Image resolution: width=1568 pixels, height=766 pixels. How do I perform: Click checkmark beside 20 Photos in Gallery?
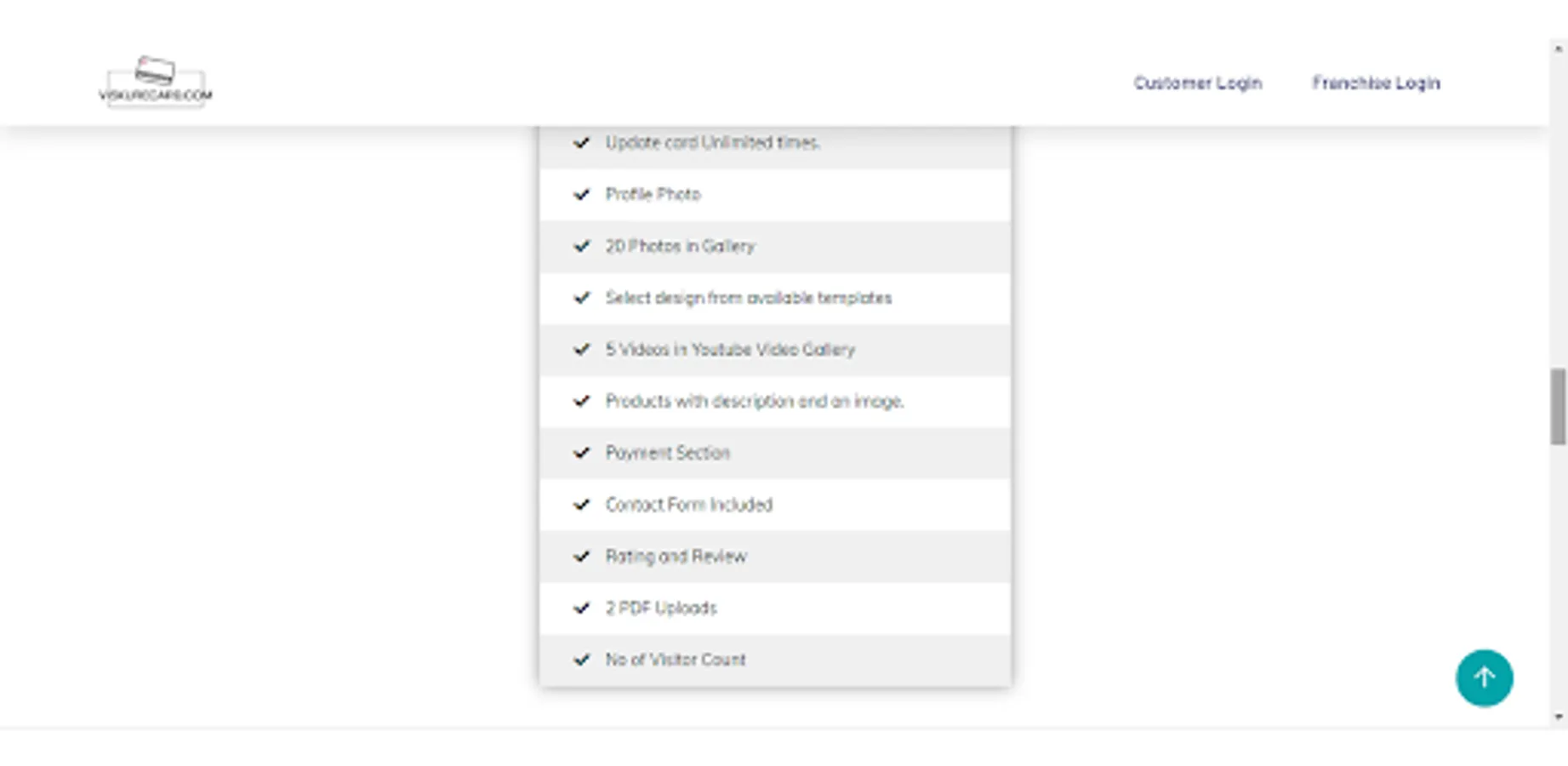click(582, 247)
